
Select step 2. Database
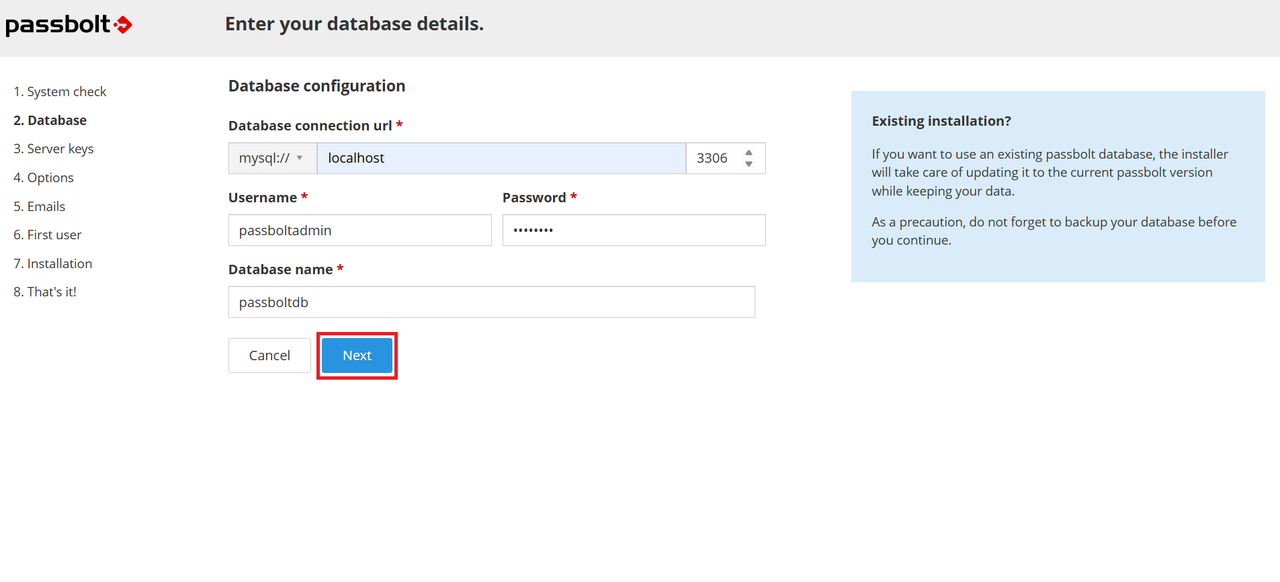coord(50,120)
